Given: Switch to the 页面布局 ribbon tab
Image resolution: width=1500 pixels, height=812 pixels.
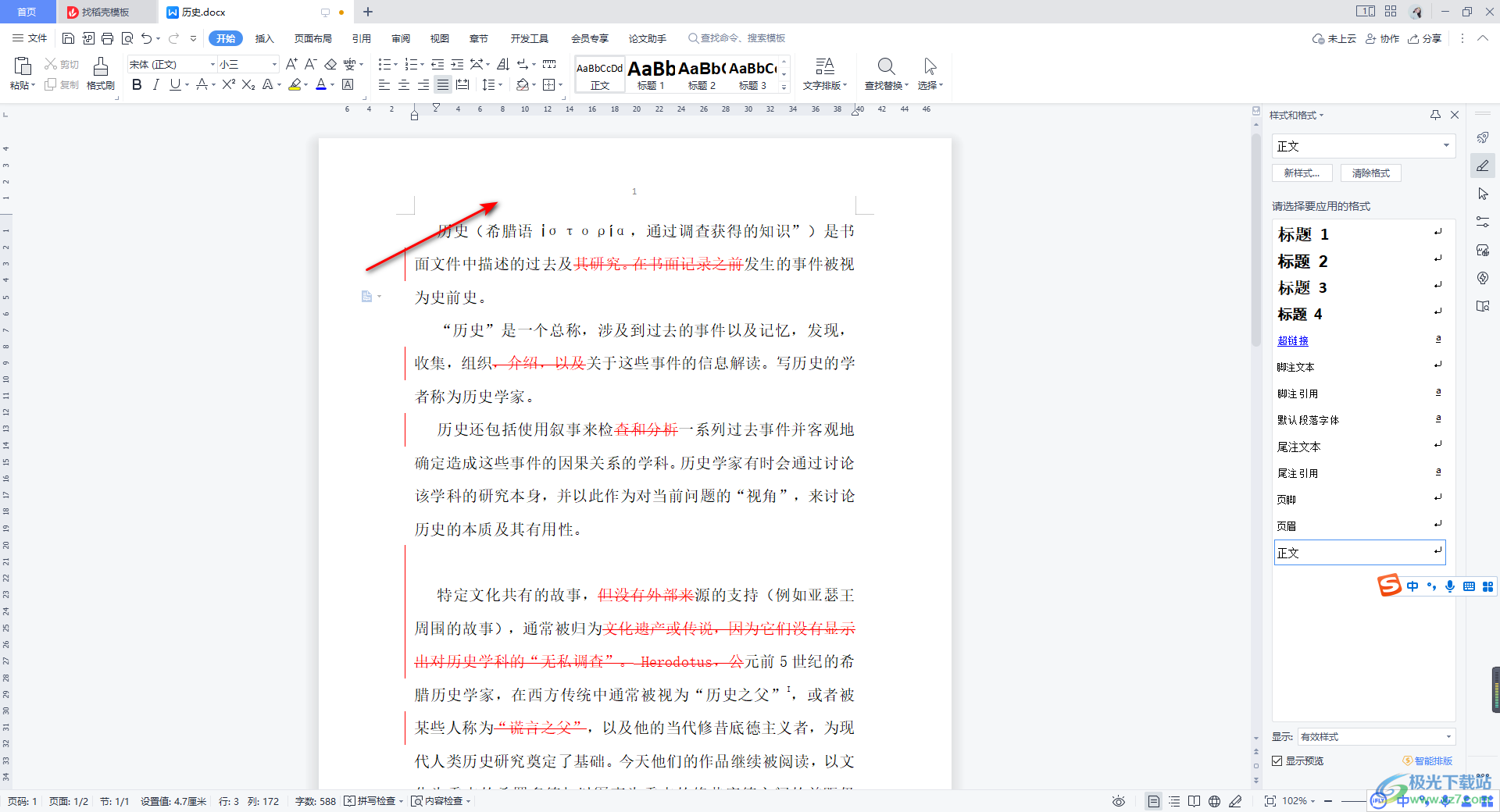Looking at the screenshot, I should pyautogui.click(x=313, y=38).
